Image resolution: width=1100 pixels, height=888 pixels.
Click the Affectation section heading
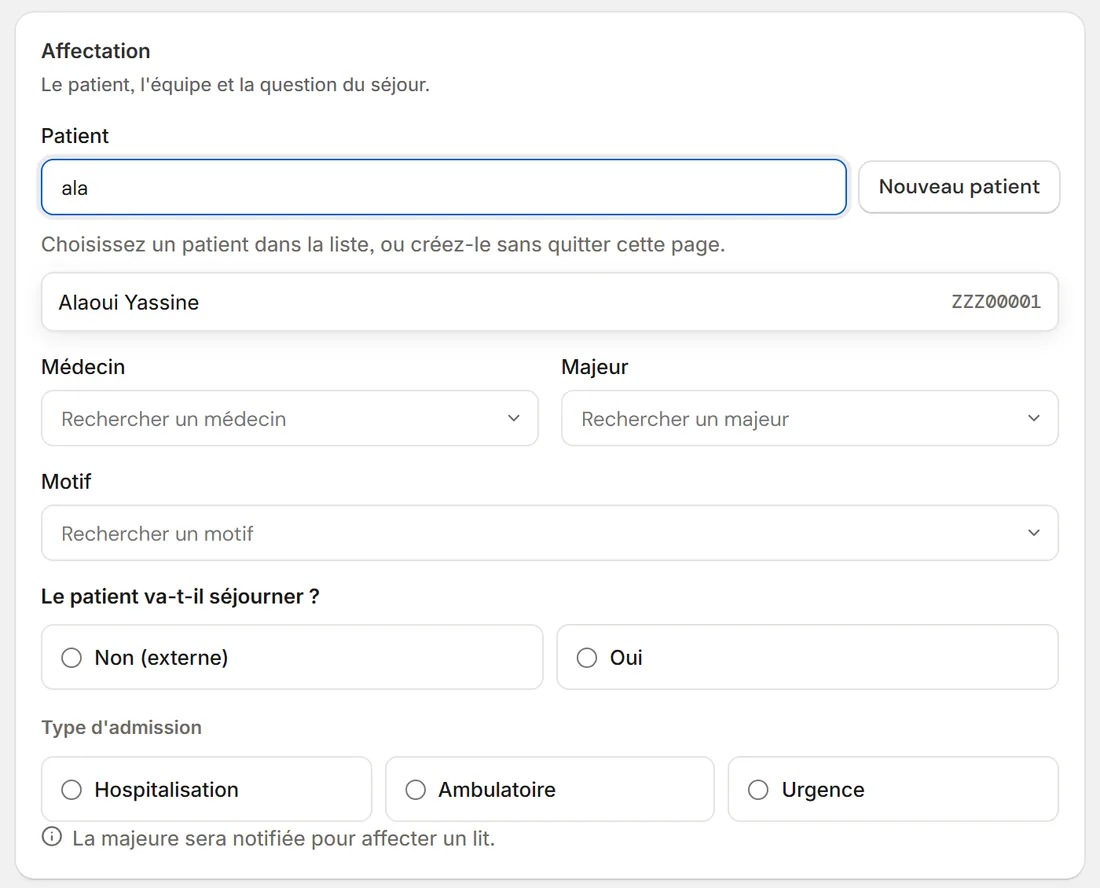point(96,51)
